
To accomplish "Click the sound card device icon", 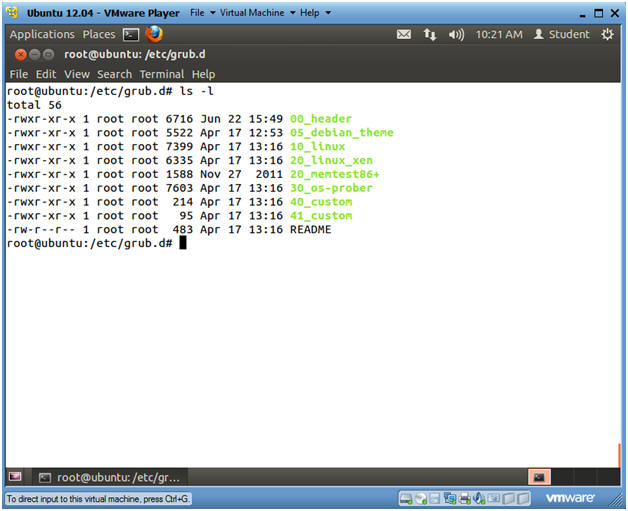I will tap(479, 499).
